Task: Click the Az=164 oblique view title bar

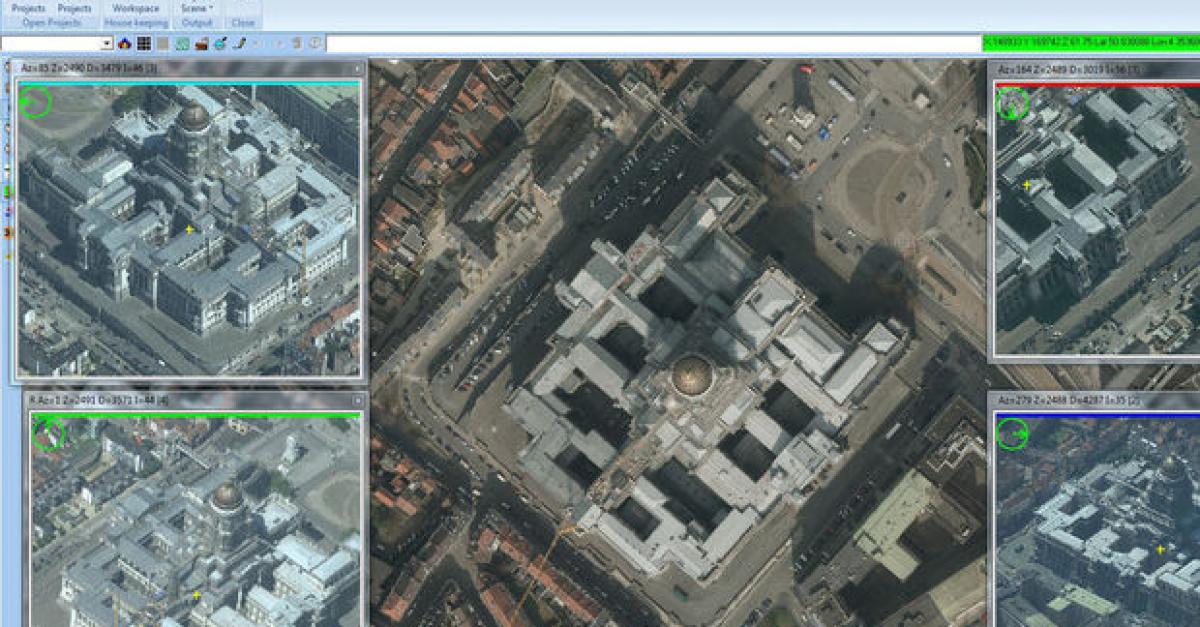Action: [1095, 68]
